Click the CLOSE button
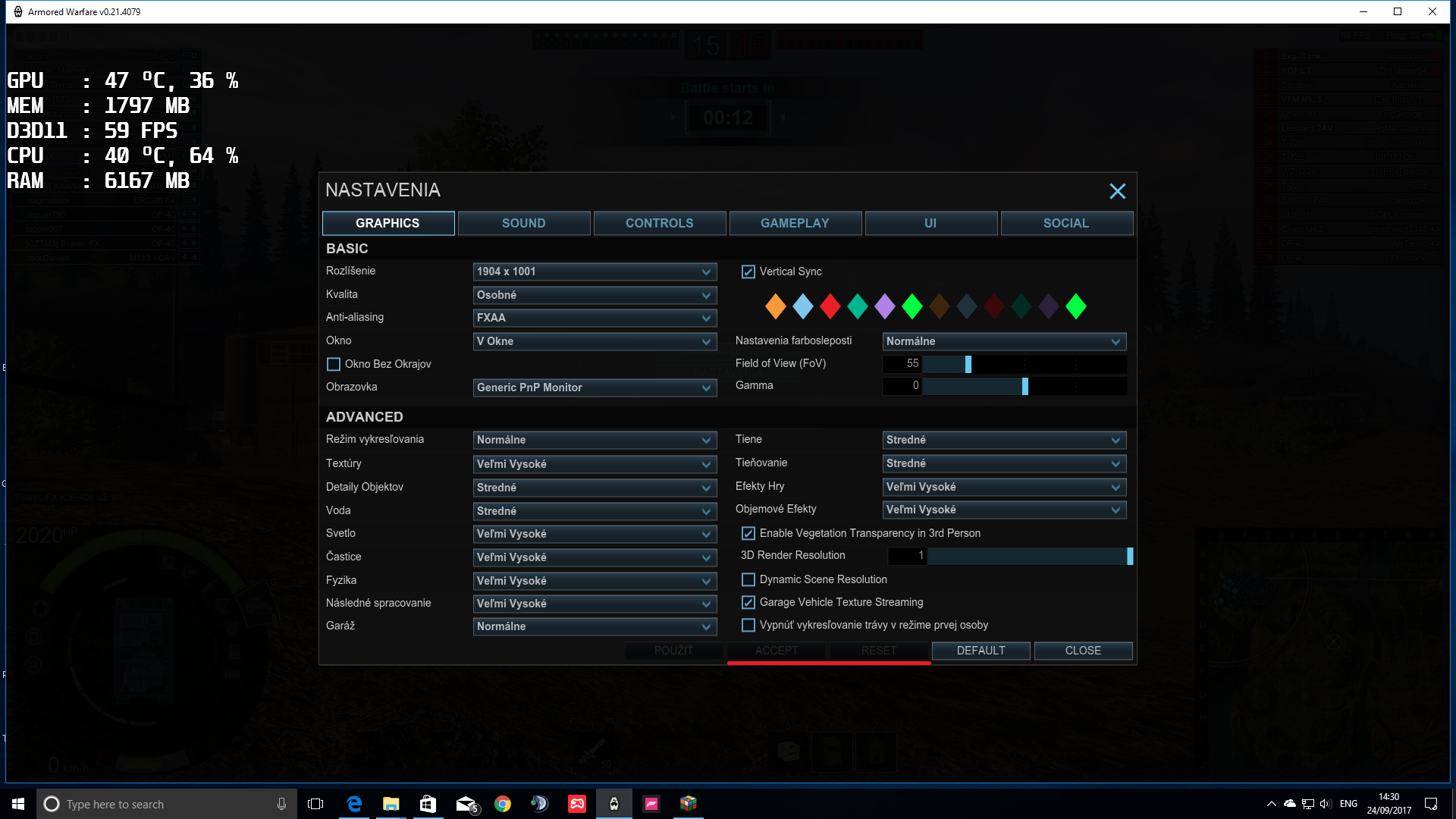Image resolution: width=1456 pixels, height=819 pixels. pyautogui.click(x=1083, y=651)
